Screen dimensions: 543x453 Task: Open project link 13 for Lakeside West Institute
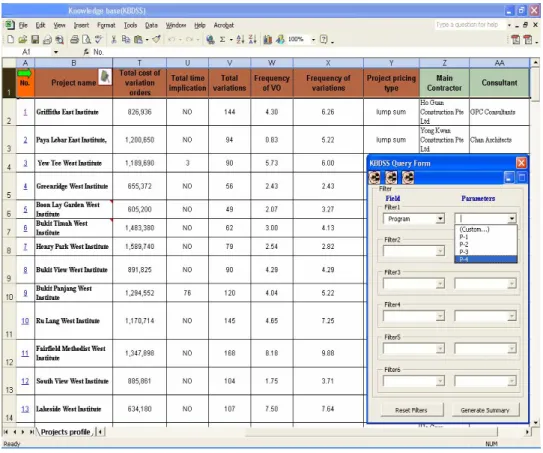click(25, 409)
